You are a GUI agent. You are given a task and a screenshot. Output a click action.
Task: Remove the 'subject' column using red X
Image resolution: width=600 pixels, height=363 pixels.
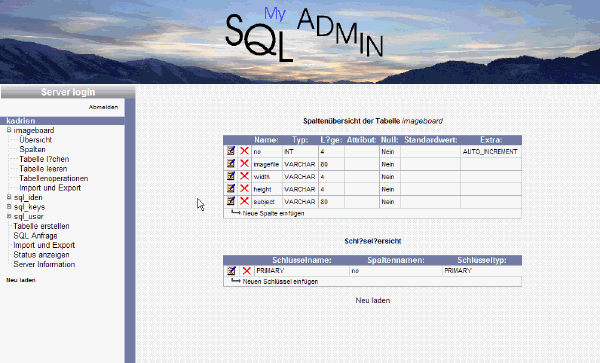click(x=244, y=201)
